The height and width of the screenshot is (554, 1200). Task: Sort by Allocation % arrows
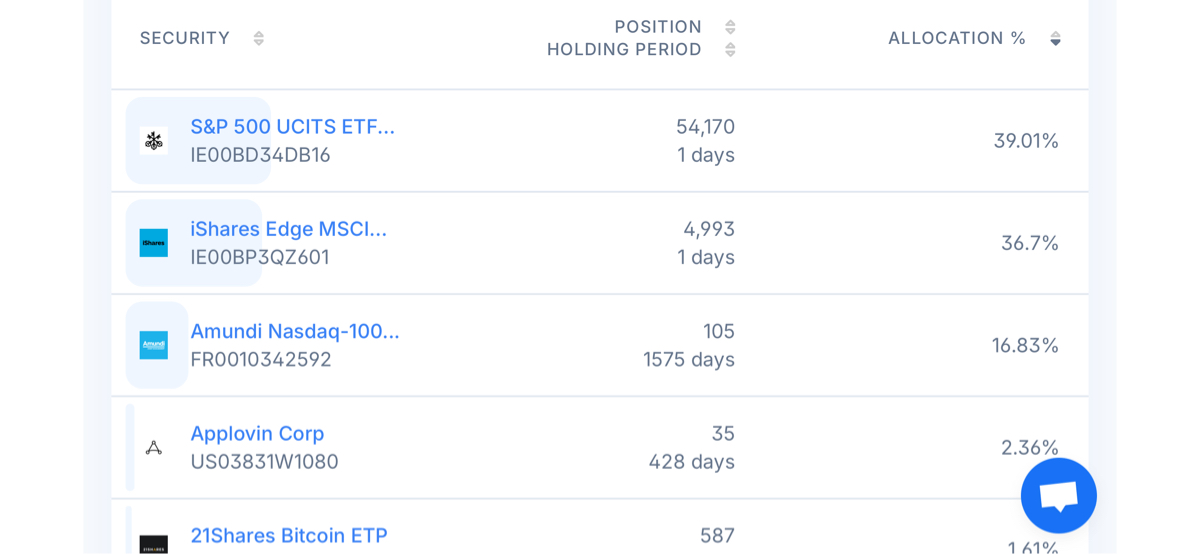(x=1055, y=38)
